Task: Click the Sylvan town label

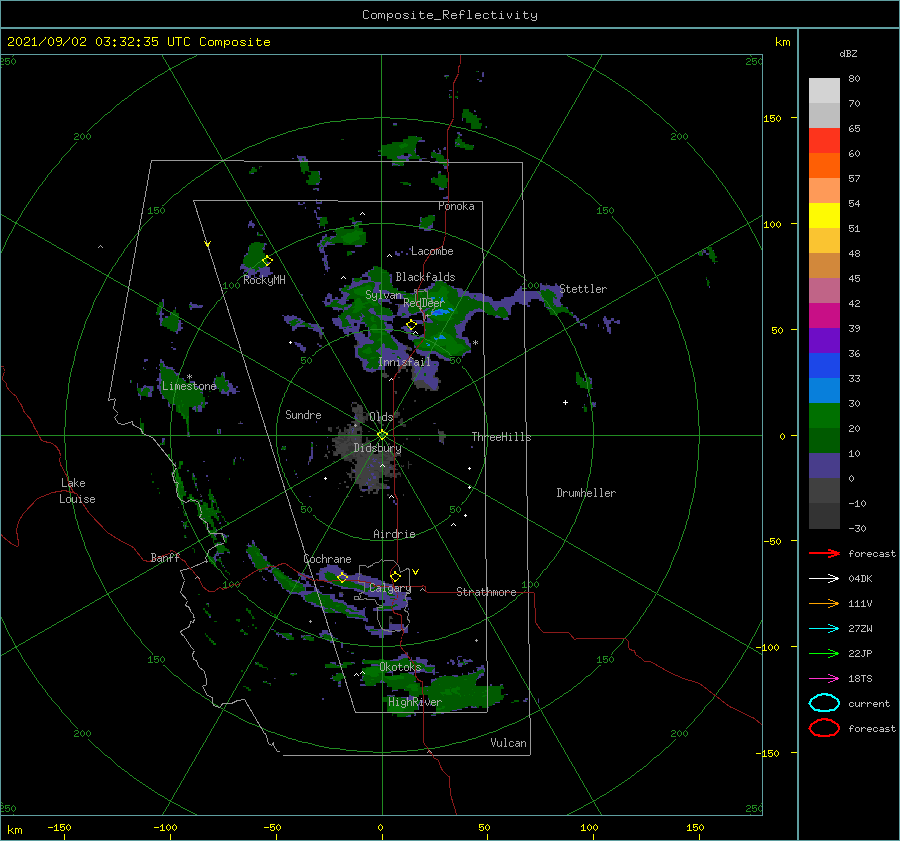Action: tap(383, 295)
